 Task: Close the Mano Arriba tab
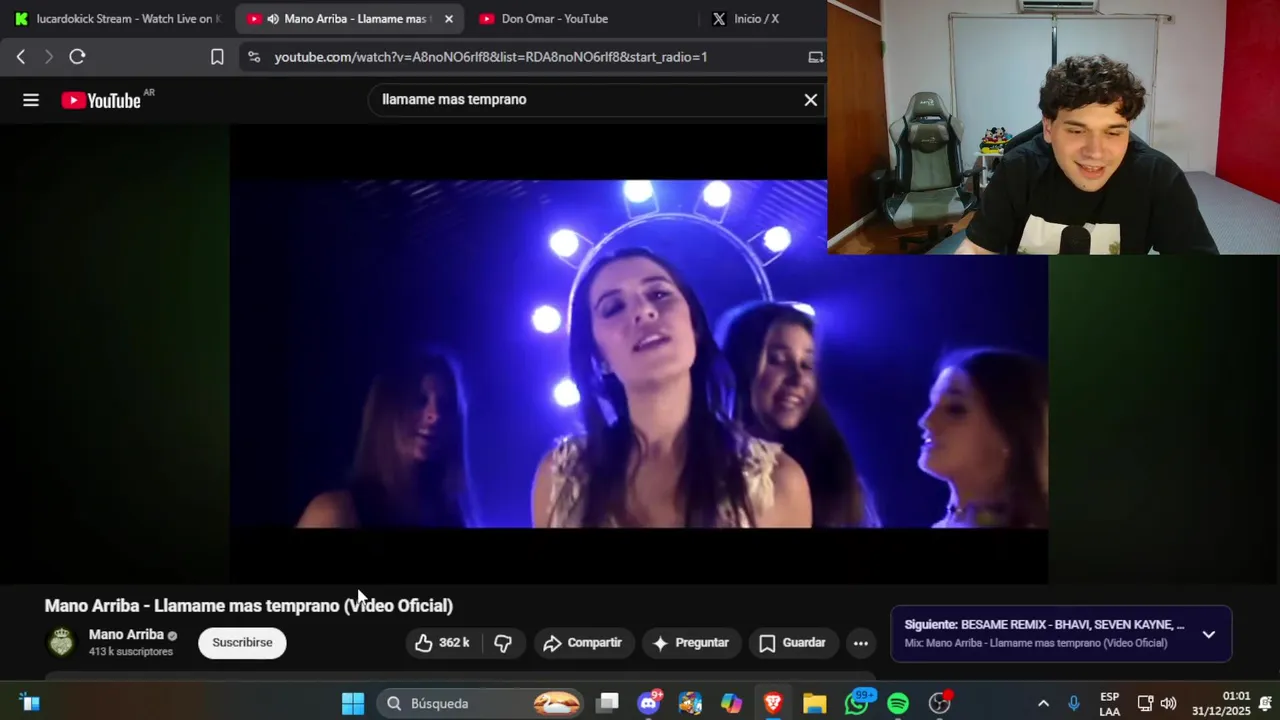tap(448, 19)
